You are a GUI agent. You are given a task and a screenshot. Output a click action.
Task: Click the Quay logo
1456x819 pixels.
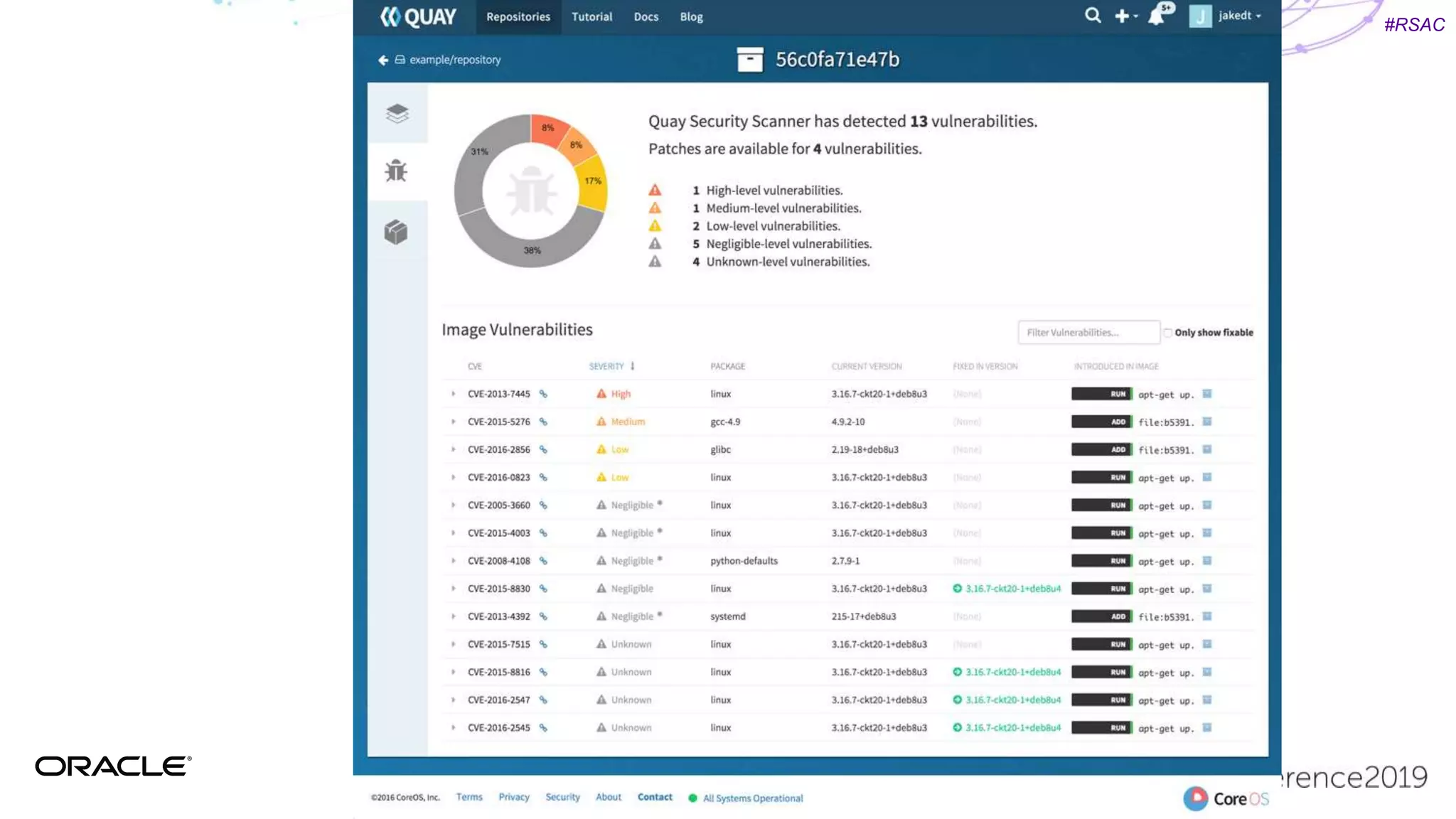coord(417,16)
